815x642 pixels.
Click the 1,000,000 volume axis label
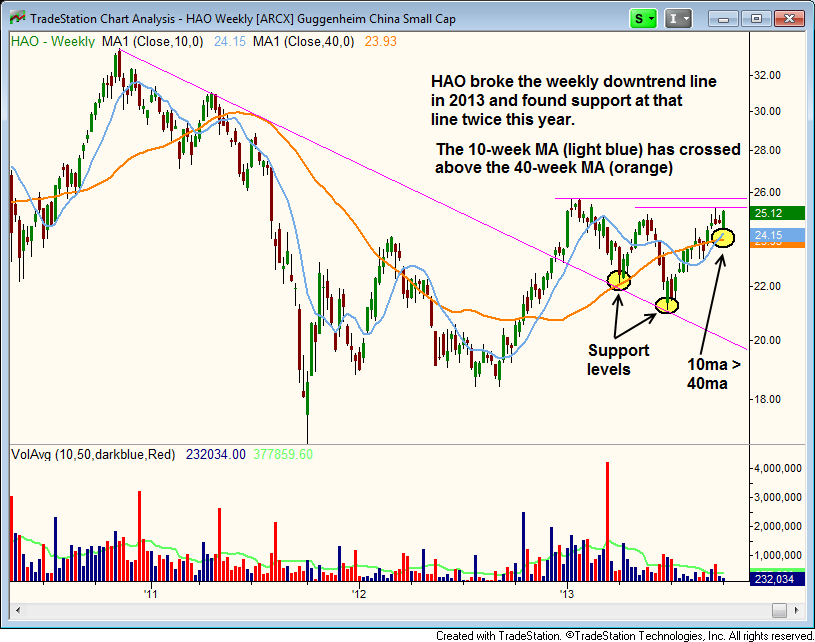pos(778,556)
